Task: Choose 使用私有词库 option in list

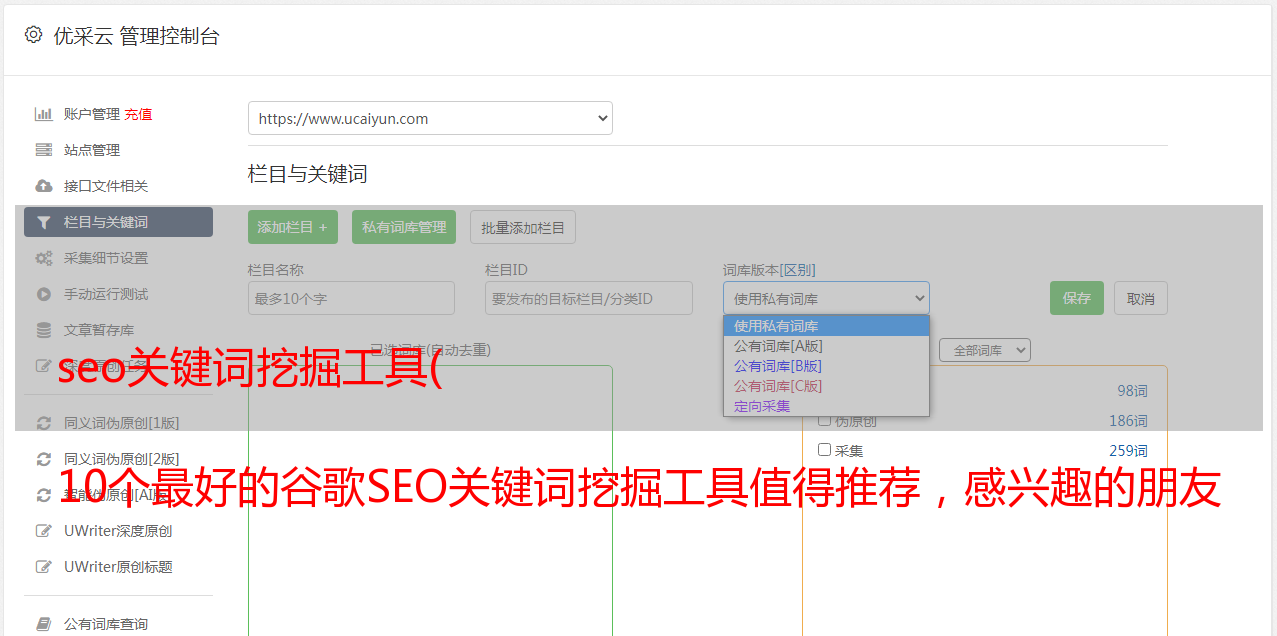Action: click(x=826, y=326)
